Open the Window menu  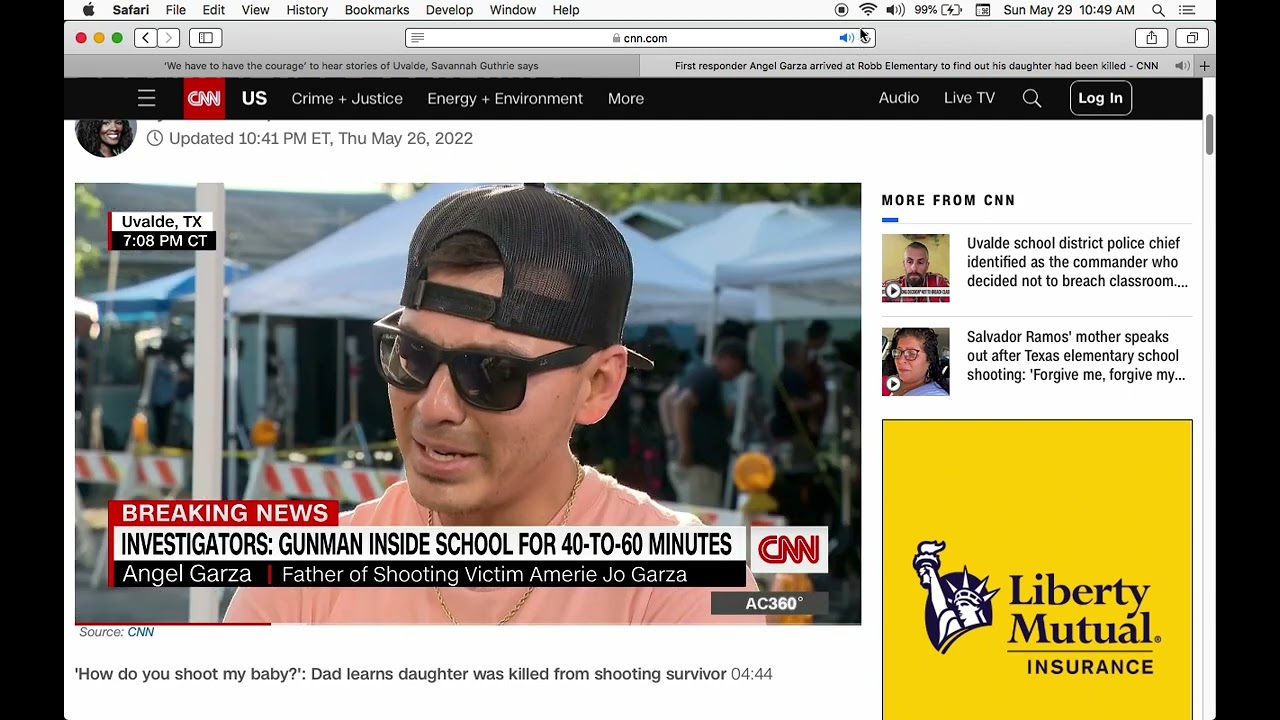click(x=513, y=10)
